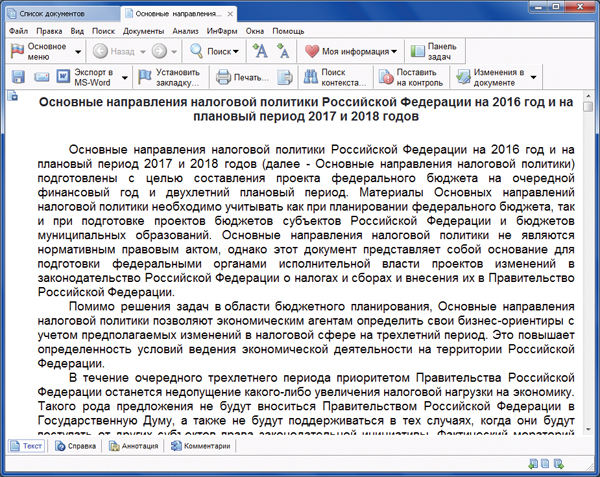The height and width of the screenshot is (477, 600).
Task: Click Поиск контекста binoculars button
Action: (334, 77)
